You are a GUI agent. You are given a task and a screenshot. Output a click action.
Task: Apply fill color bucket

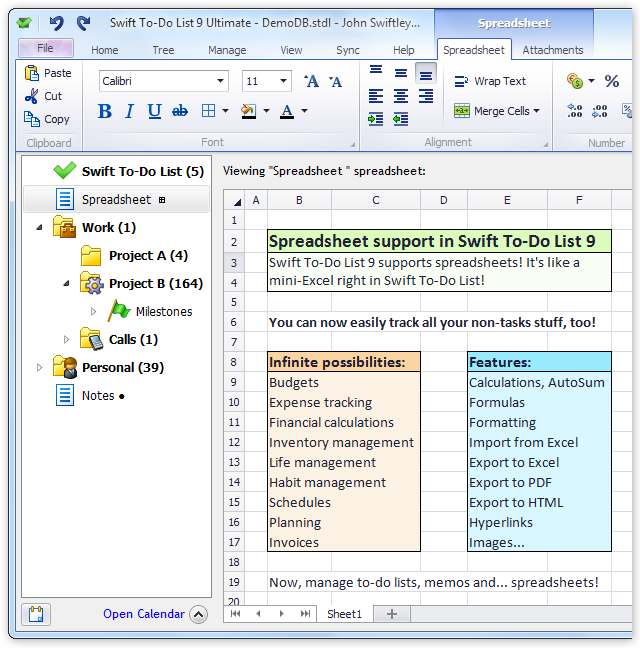(x=248, y=111)
